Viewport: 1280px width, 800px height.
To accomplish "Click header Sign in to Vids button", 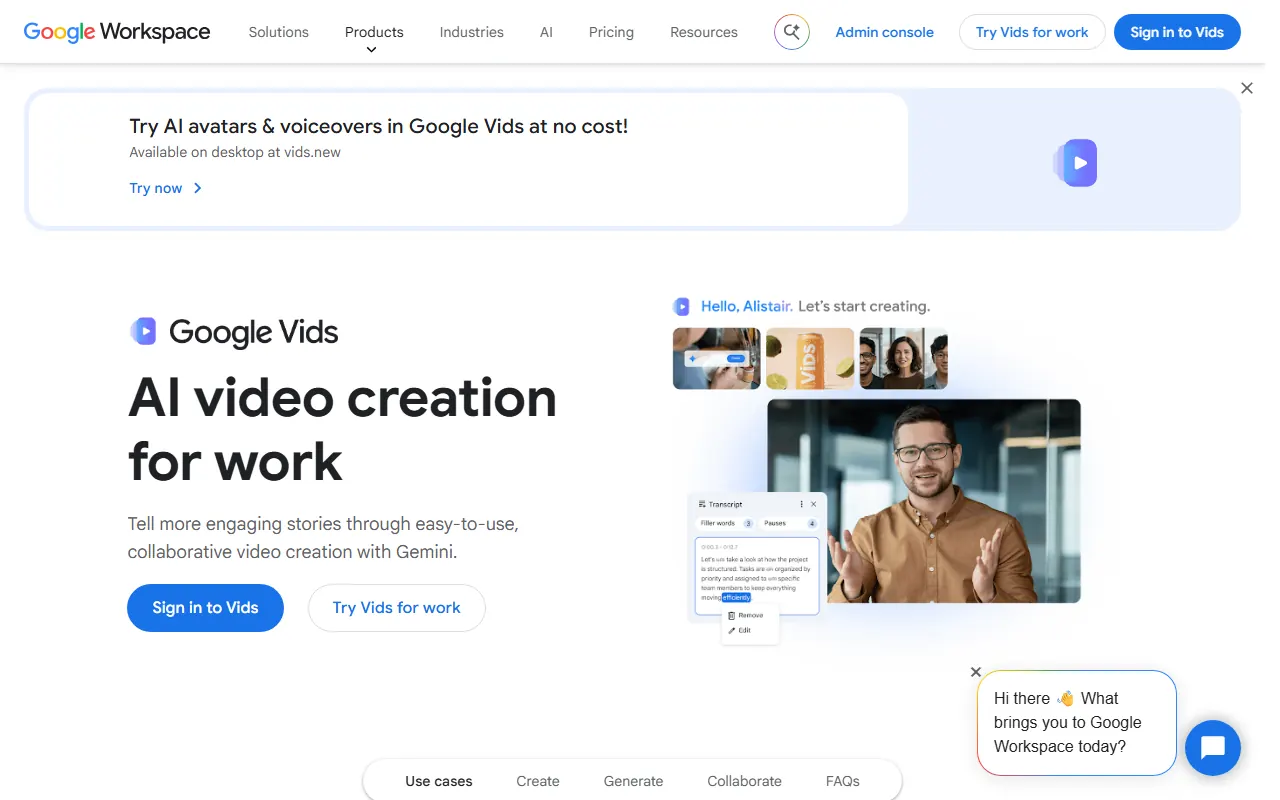I will (x=1177, y=32).
